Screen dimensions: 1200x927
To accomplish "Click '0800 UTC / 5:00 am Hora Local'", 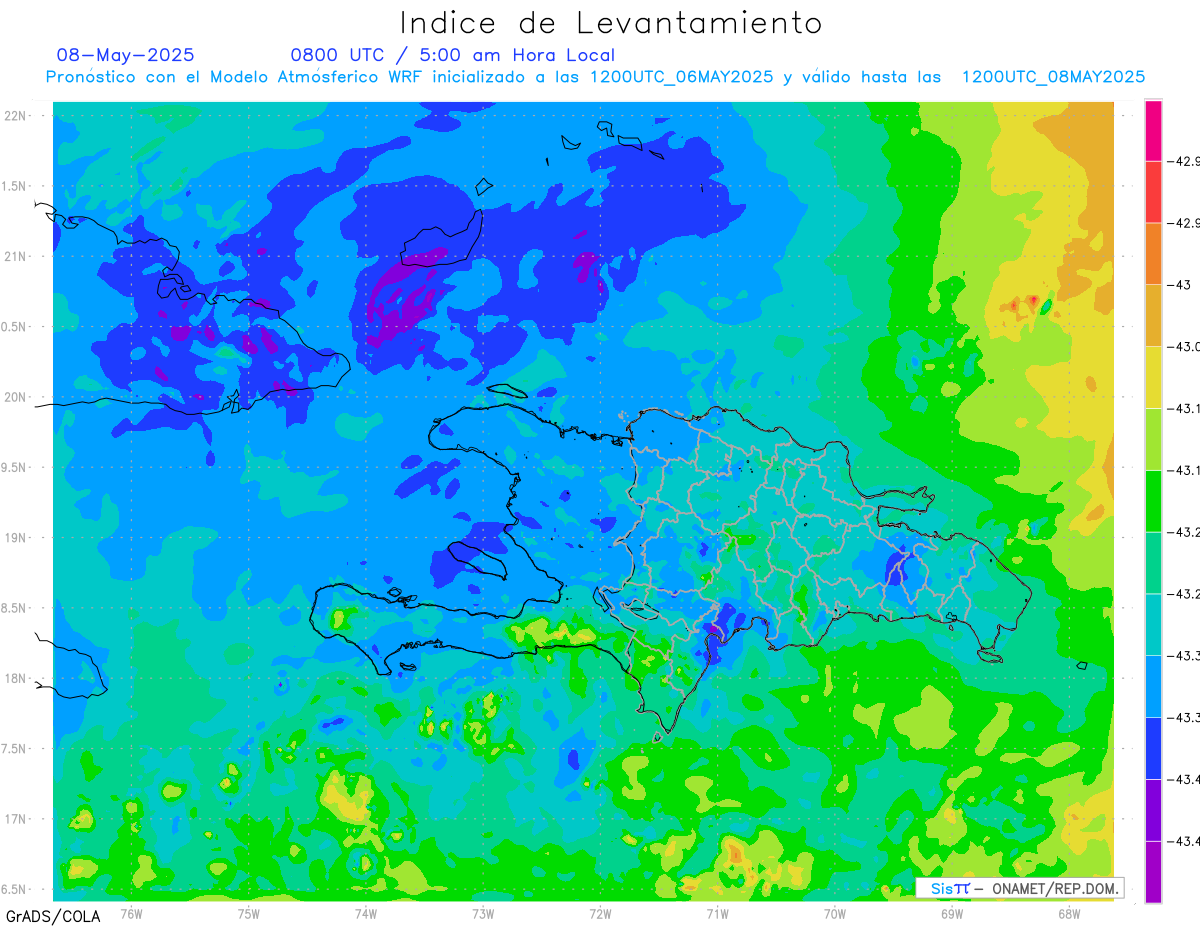I will [453, 55].
